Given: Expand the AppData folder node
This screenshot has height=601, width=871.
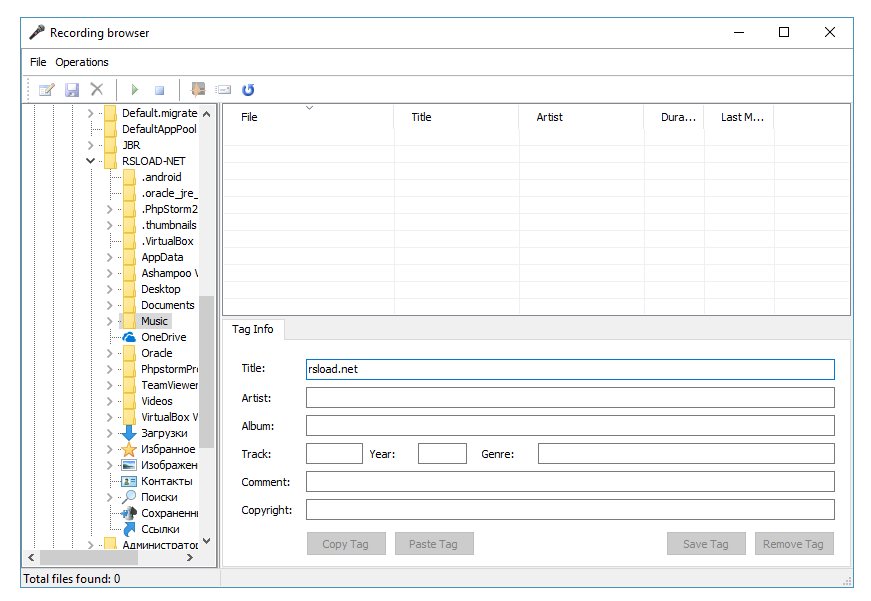Looking at the screenshot, I should tap(110, 257).
